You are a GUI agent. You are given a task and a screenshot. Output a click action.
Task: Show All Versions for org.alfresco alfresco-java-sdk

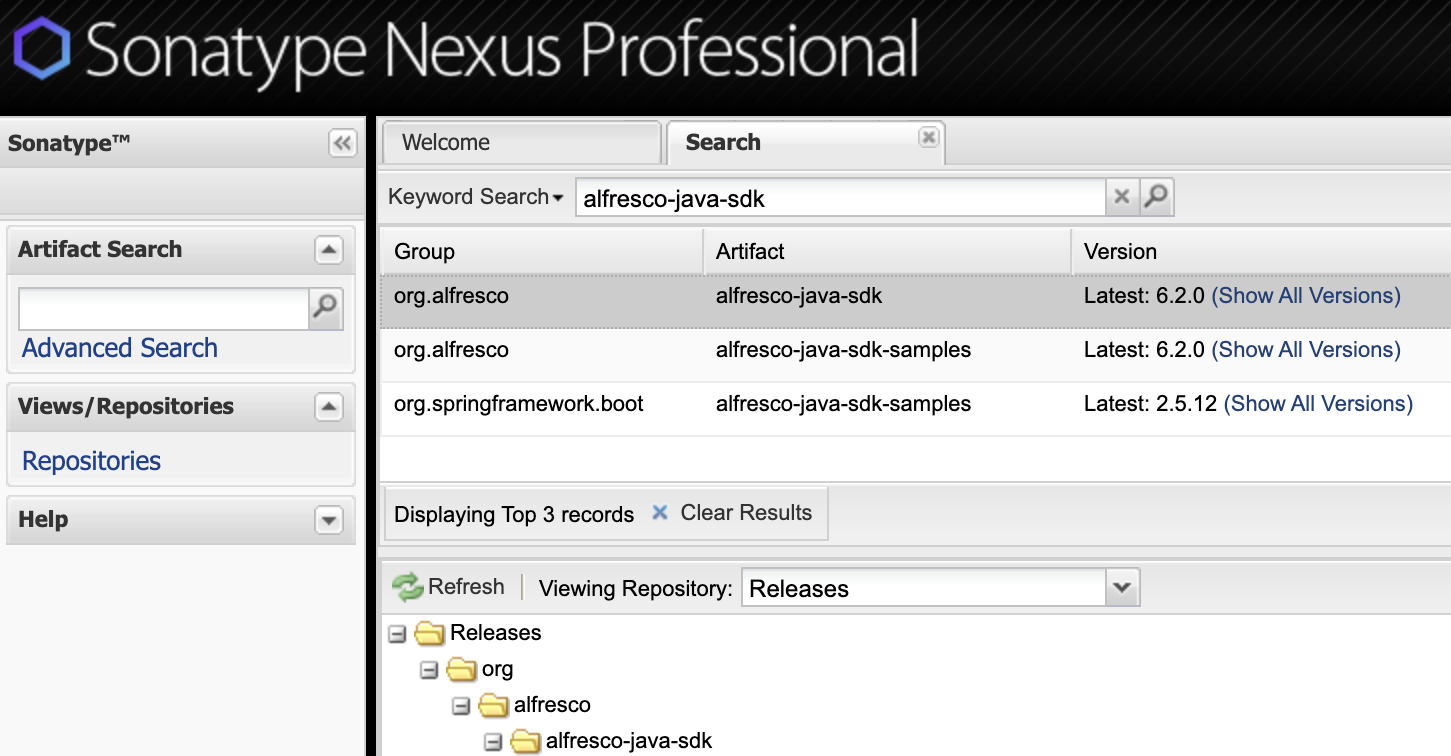(1306, 295)
